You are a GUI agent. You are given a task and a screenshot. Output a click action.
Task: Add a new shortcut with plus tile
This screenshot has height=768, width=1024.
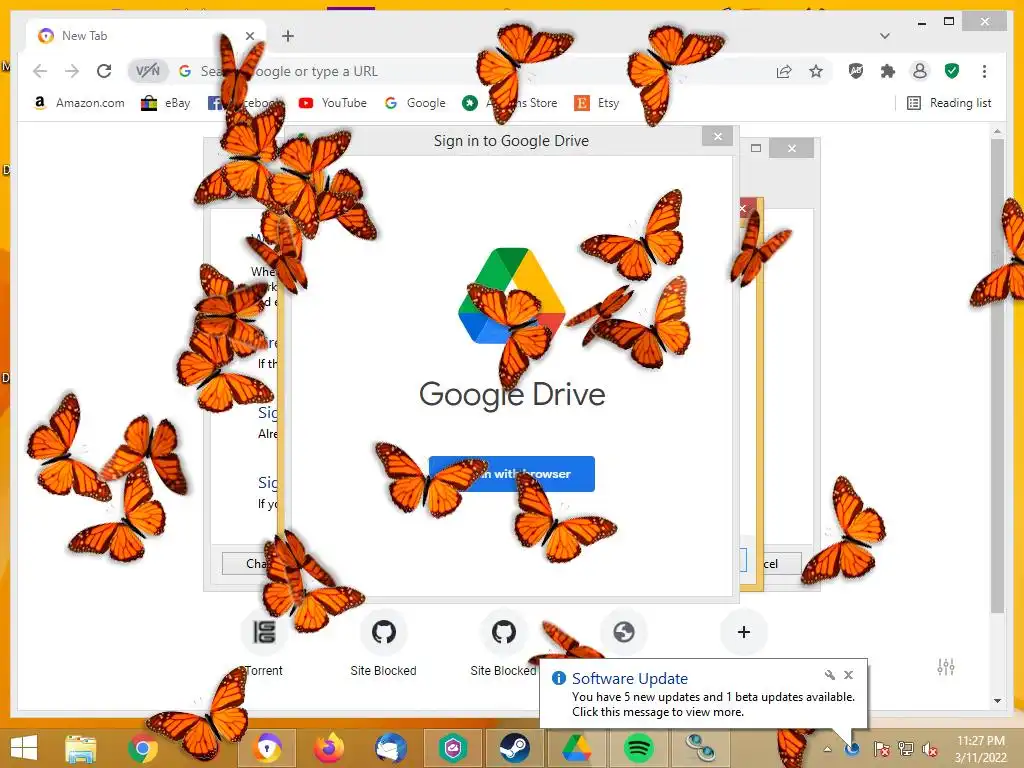[743, 632]
